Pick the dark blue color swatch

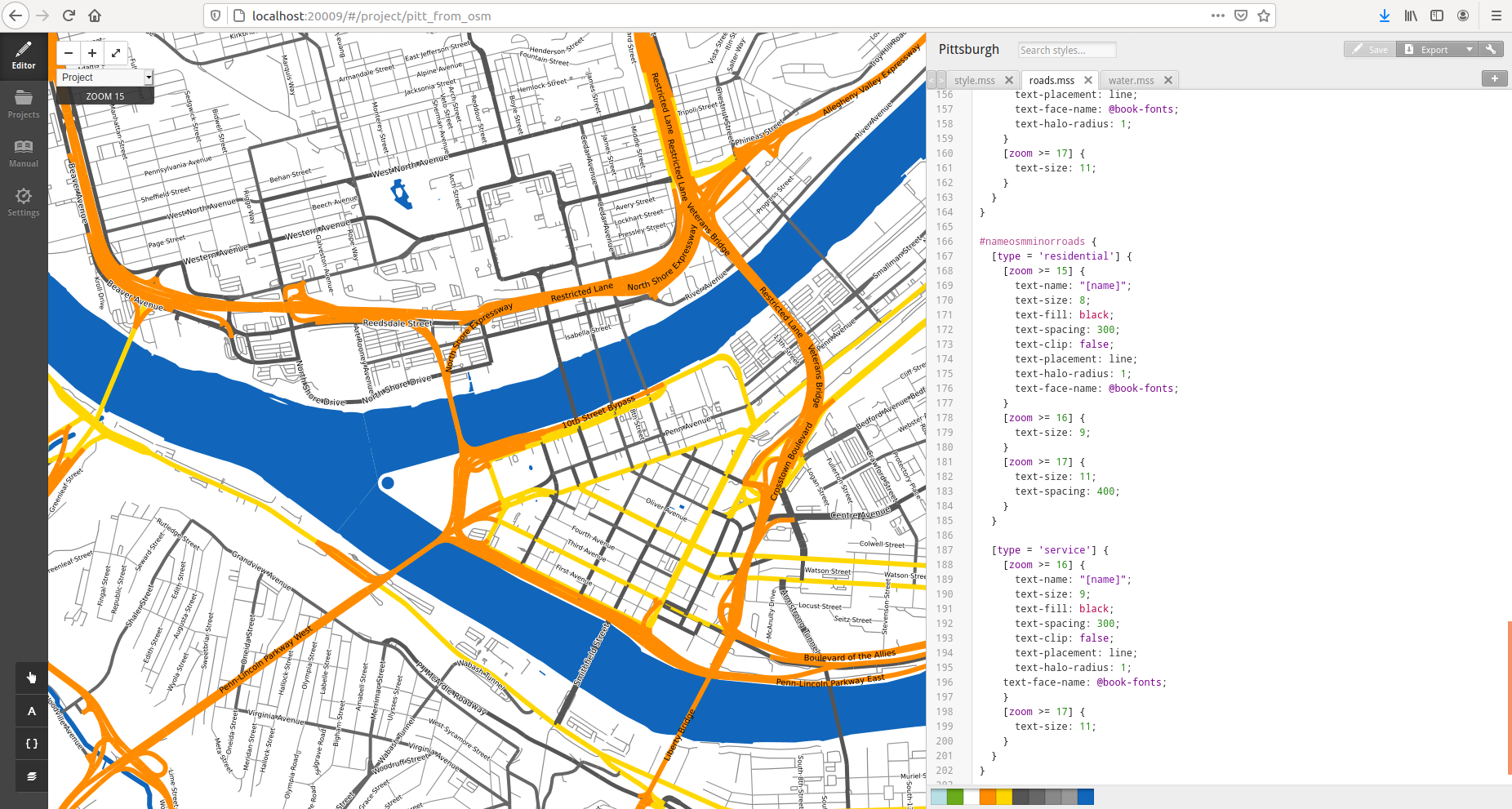click(x=1086, y=797)
